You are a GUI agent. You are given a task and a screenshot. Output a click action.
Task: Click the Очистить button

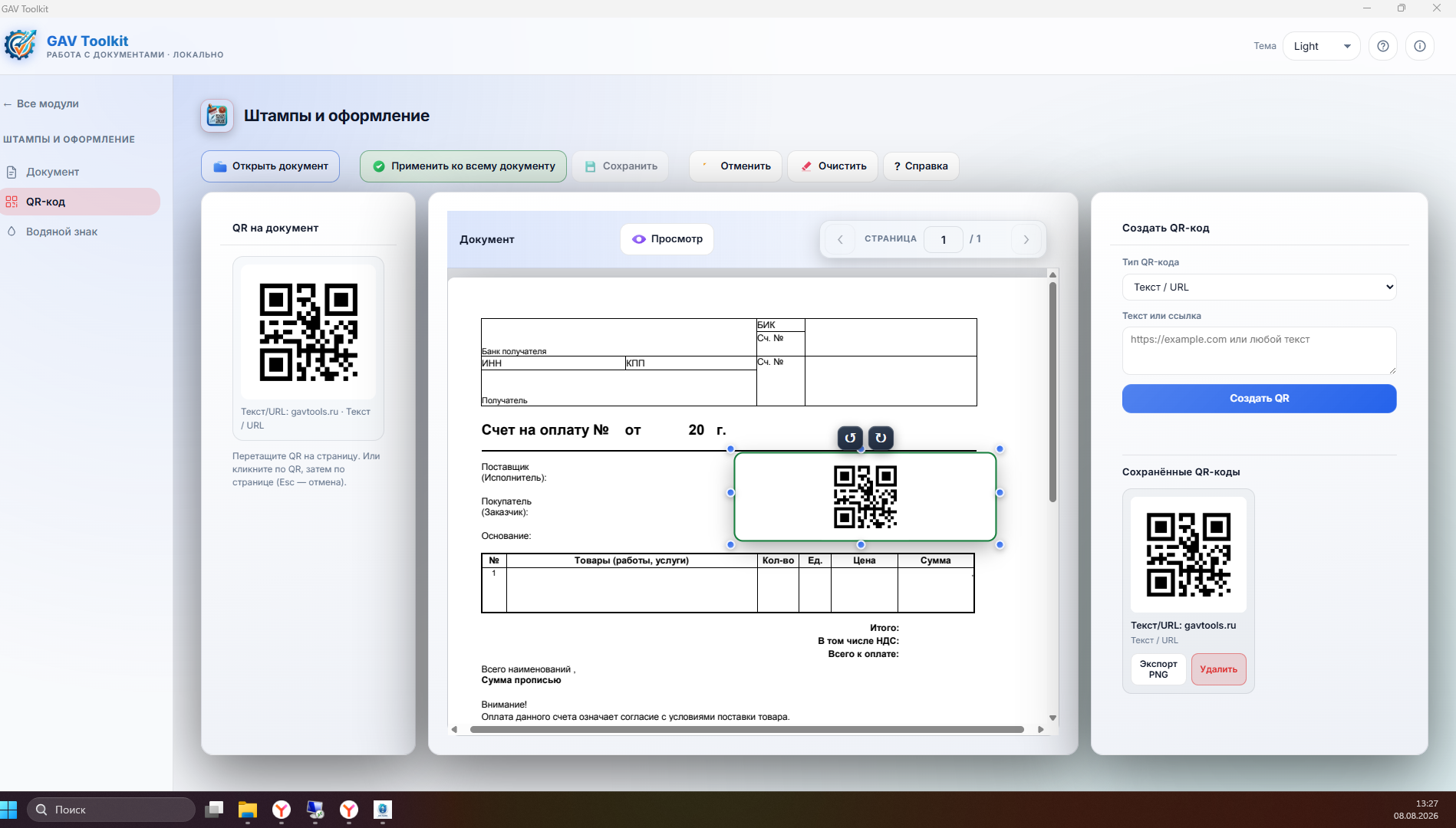833,166
